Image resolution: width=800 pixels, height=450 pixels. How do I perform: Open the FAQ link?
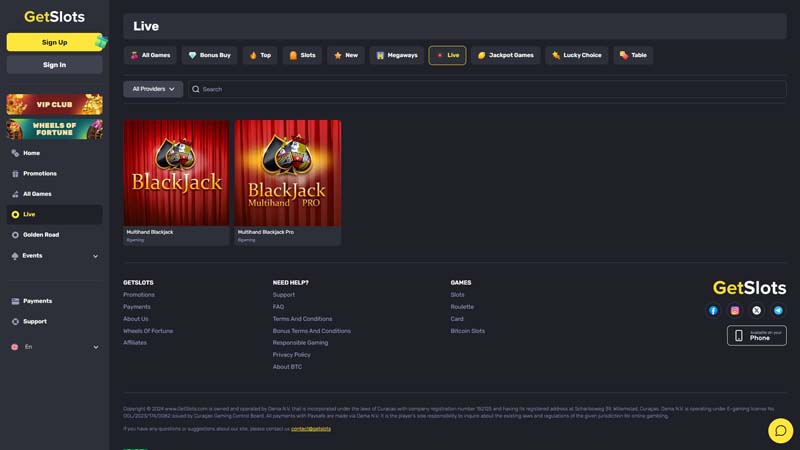278,307
